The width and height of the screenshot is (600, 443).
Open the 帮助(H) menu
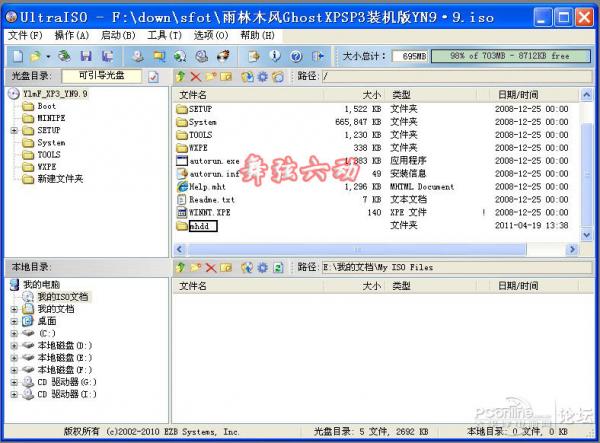tap(258, 36)
